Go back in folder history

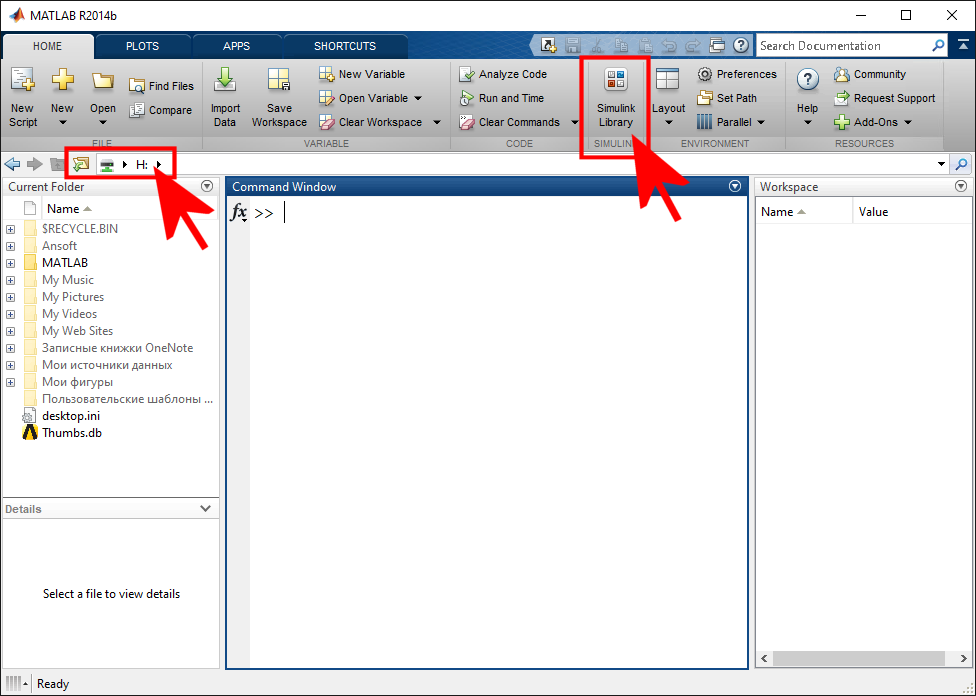pos(12,164)
